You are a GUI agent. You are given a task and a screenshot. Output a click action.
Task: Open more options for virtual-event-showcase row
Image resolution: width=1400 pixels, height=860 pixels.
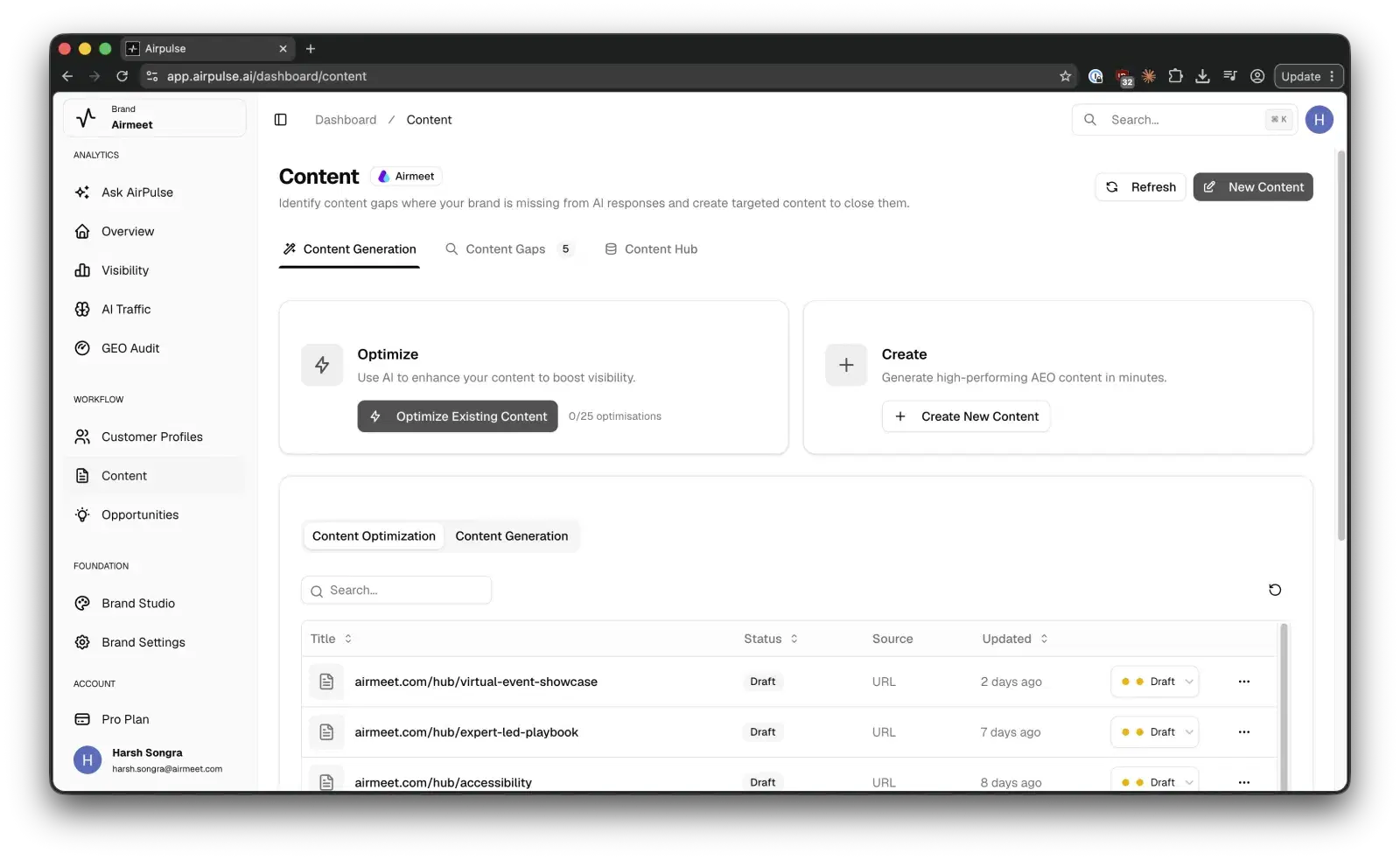pyautogui.click(x=1244, y=682)
